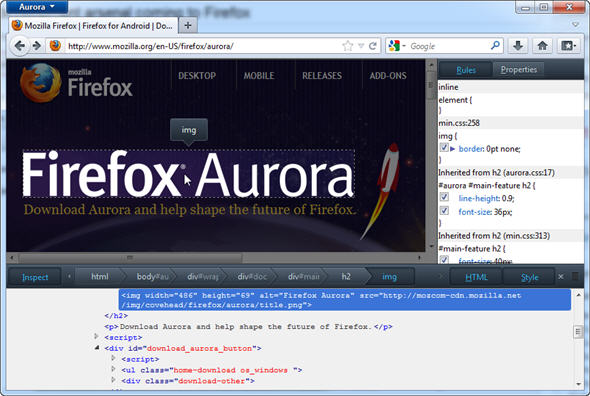This screenshot has width=590, height=396.
Task: Click the line-height property name
Action: pos(479,198)
